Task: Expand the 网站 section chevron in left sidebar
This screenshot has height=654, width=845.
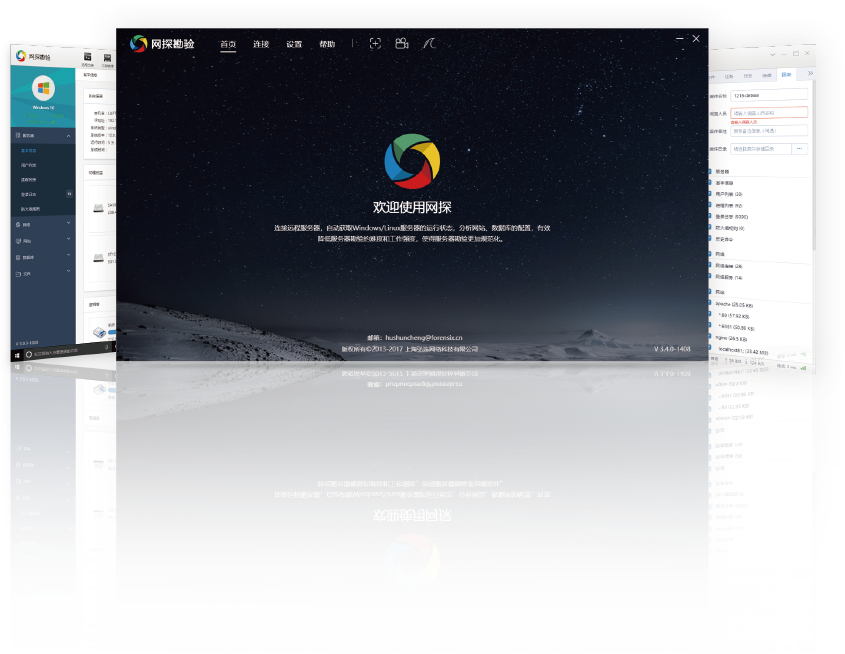Action: [x=68, y=239]
